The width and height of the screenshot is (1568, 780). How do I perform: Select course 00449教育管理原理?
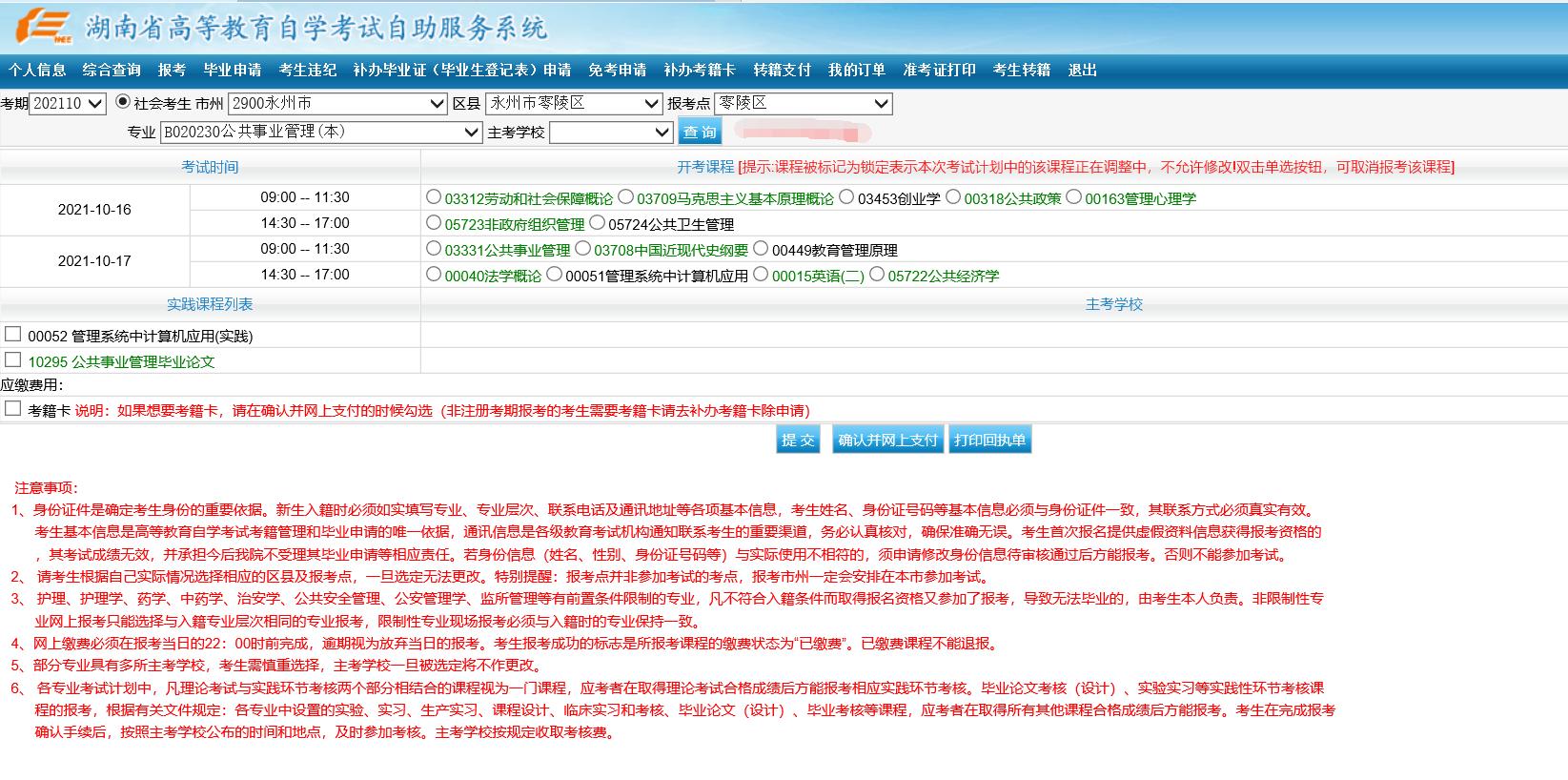(x=761, y=248)
